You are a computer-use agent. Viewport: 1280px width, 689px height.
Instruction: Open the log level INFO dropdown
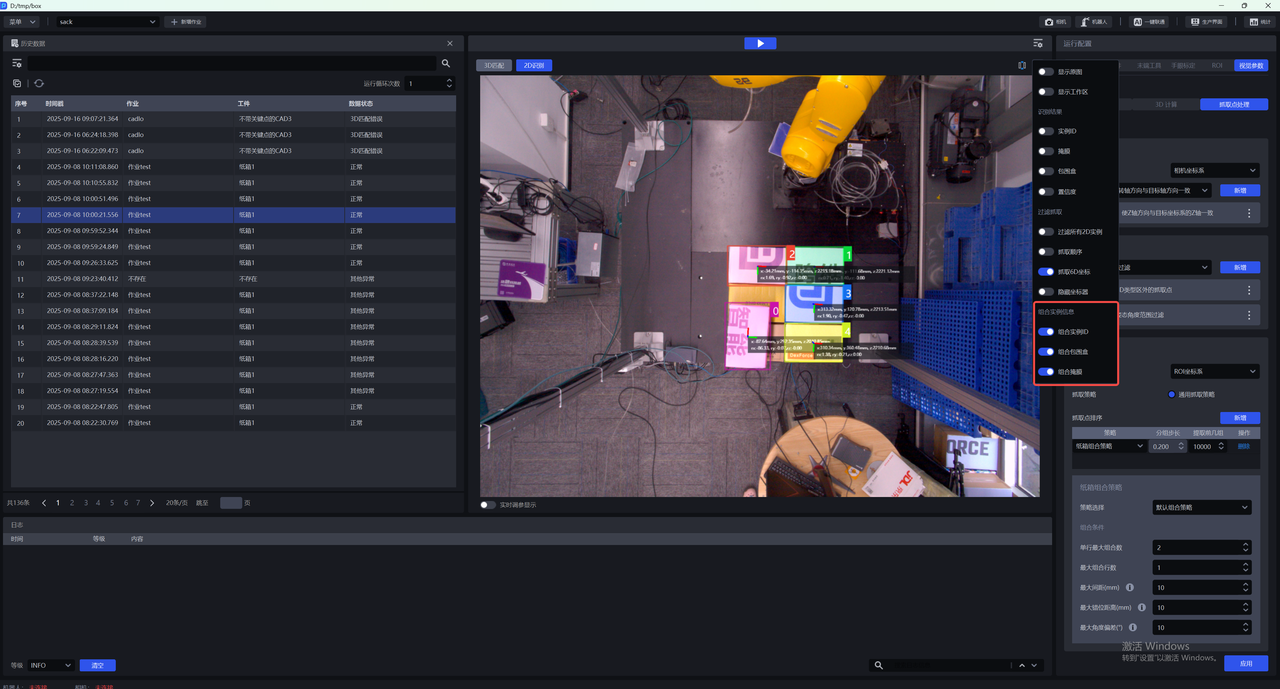50,665
